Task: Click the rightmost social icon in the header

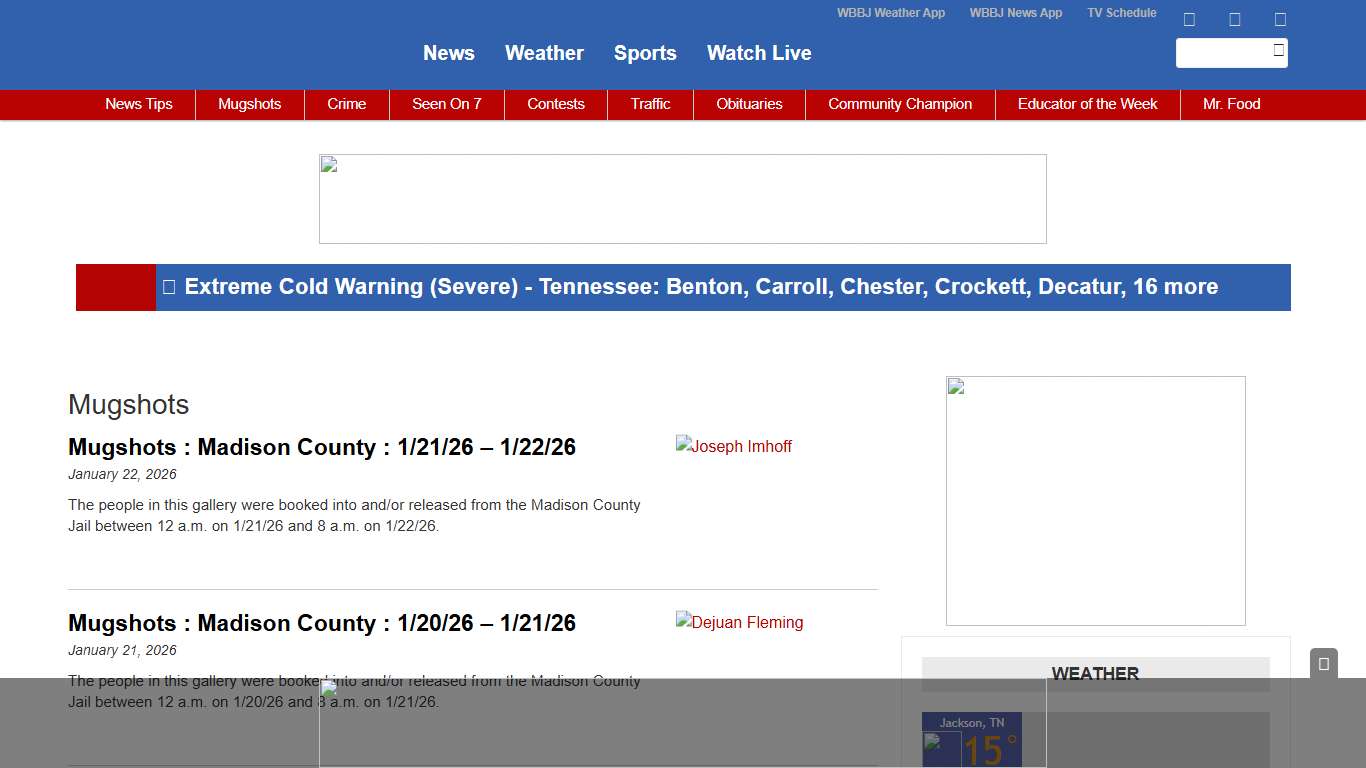Action: 1280,19
